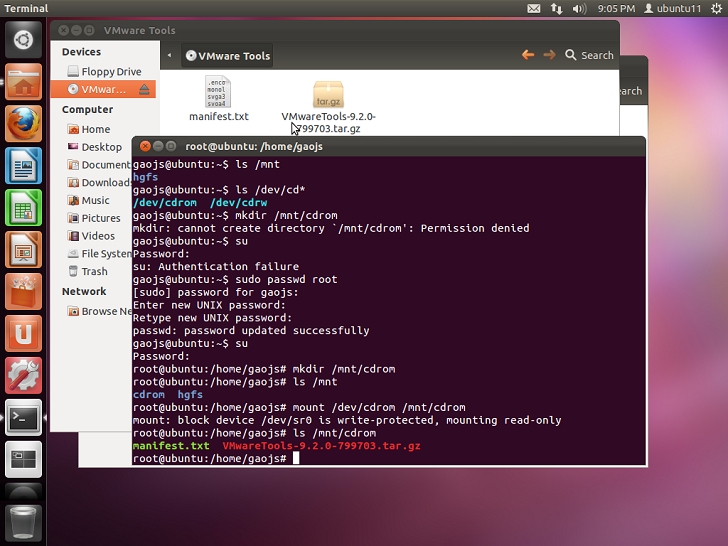The width and height of the screenshot is (728, 546).
Task: Select Floppy Drive in Devices sidebar
Action: pyautogui.click(x=103, y=72)
